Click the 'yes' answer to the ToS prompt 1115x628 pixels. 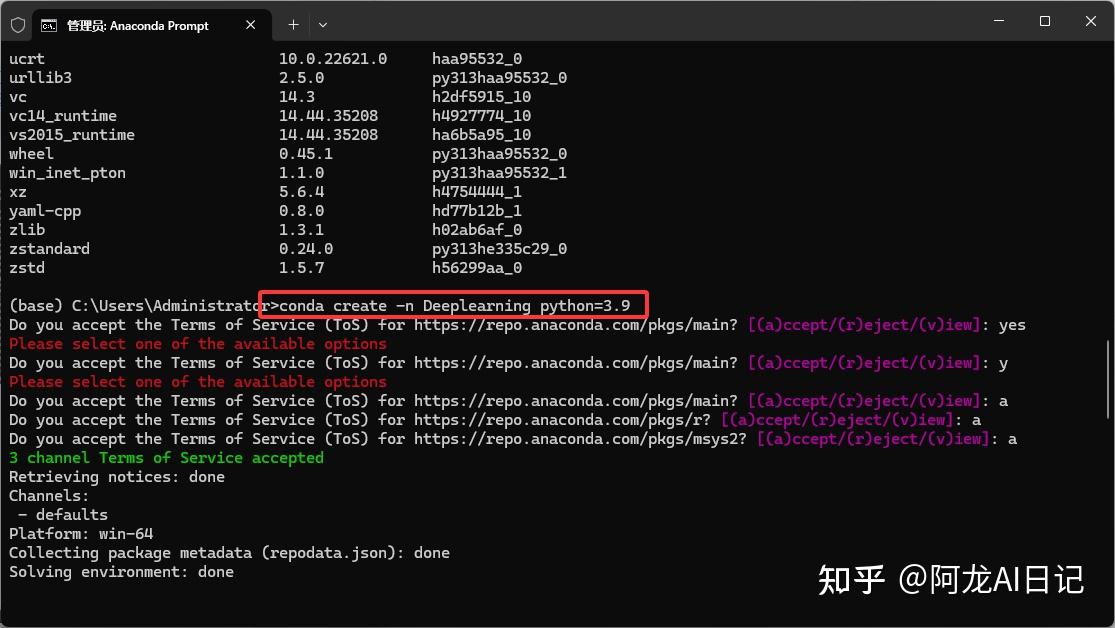click(x=1012, y=325)
